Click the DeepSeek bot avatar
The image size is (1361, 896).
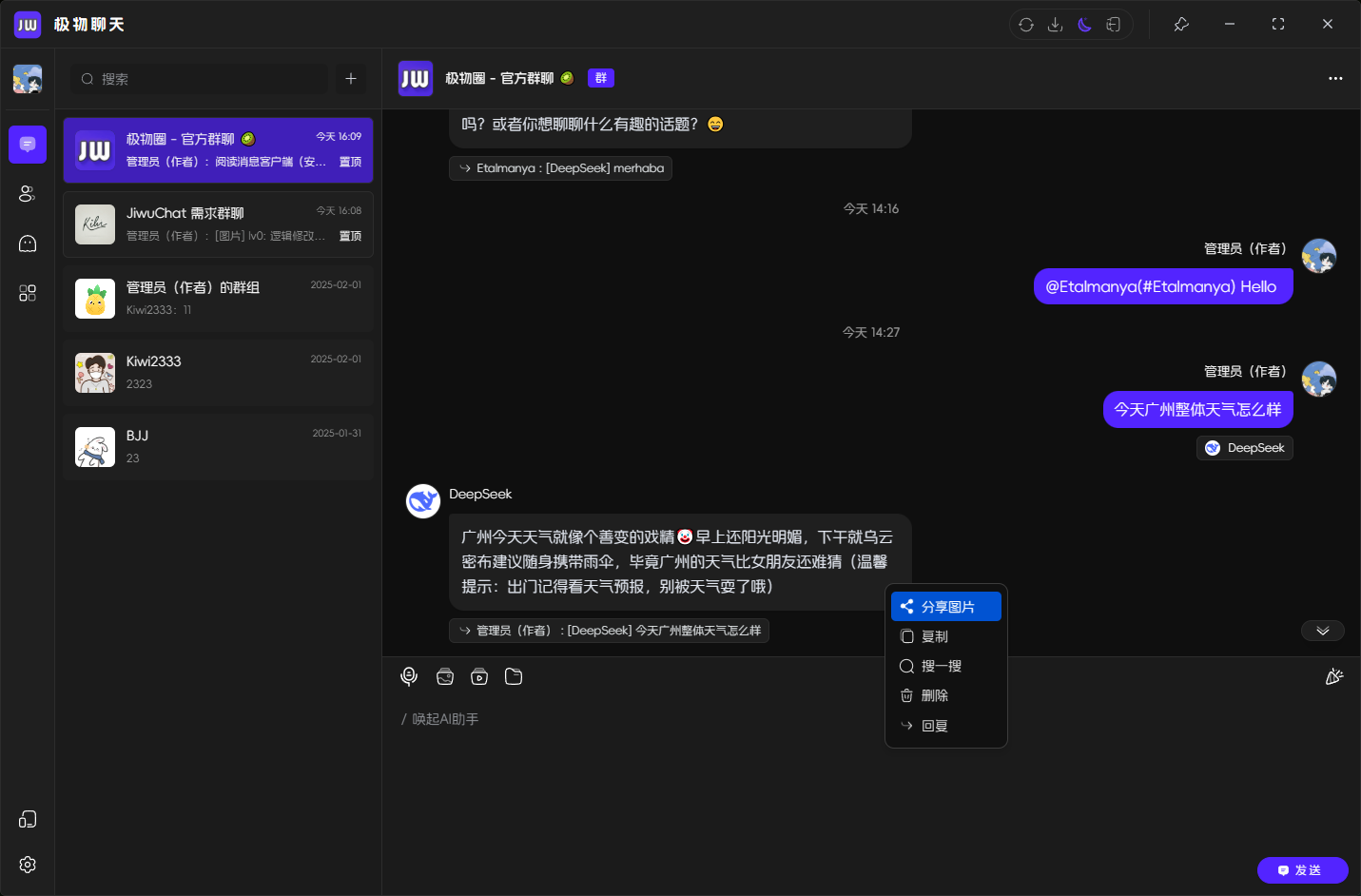(x=423, y=501)
